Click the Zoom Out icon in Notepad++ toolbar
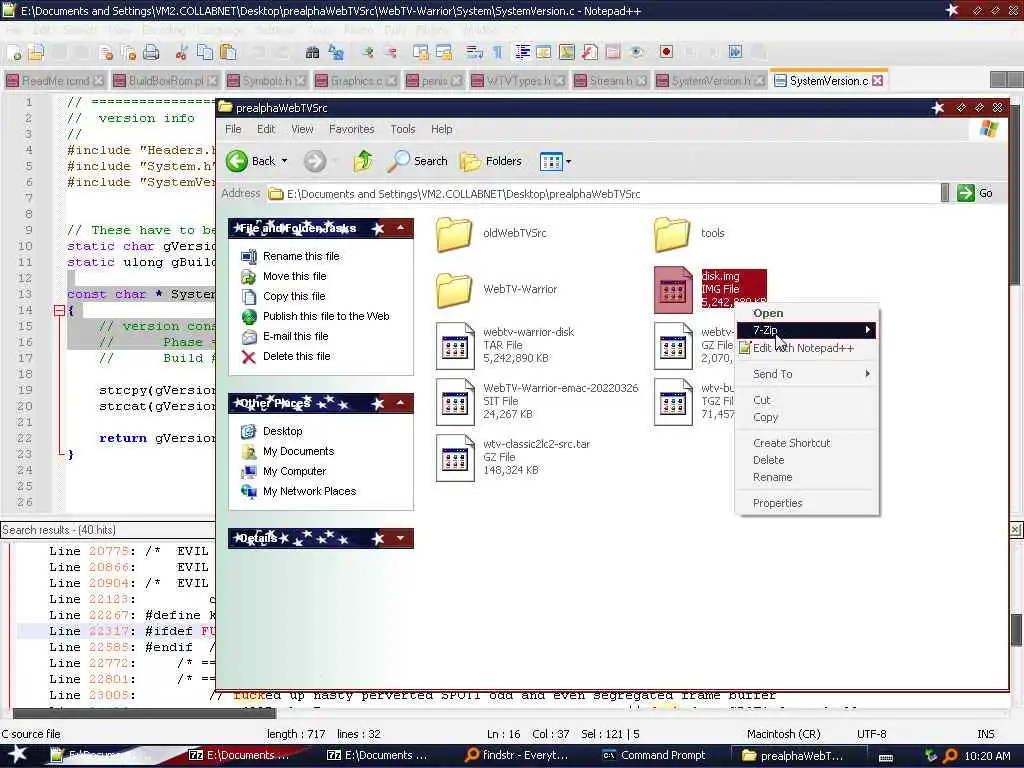 click(391, 52)
